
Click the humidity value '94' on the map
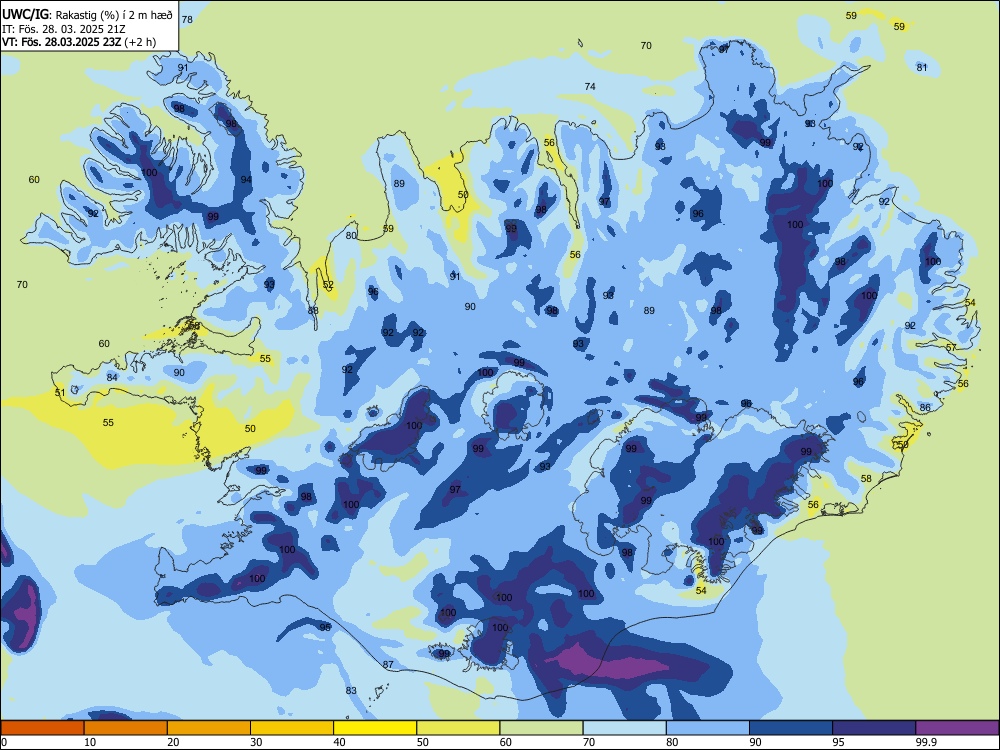pos(246,180)
